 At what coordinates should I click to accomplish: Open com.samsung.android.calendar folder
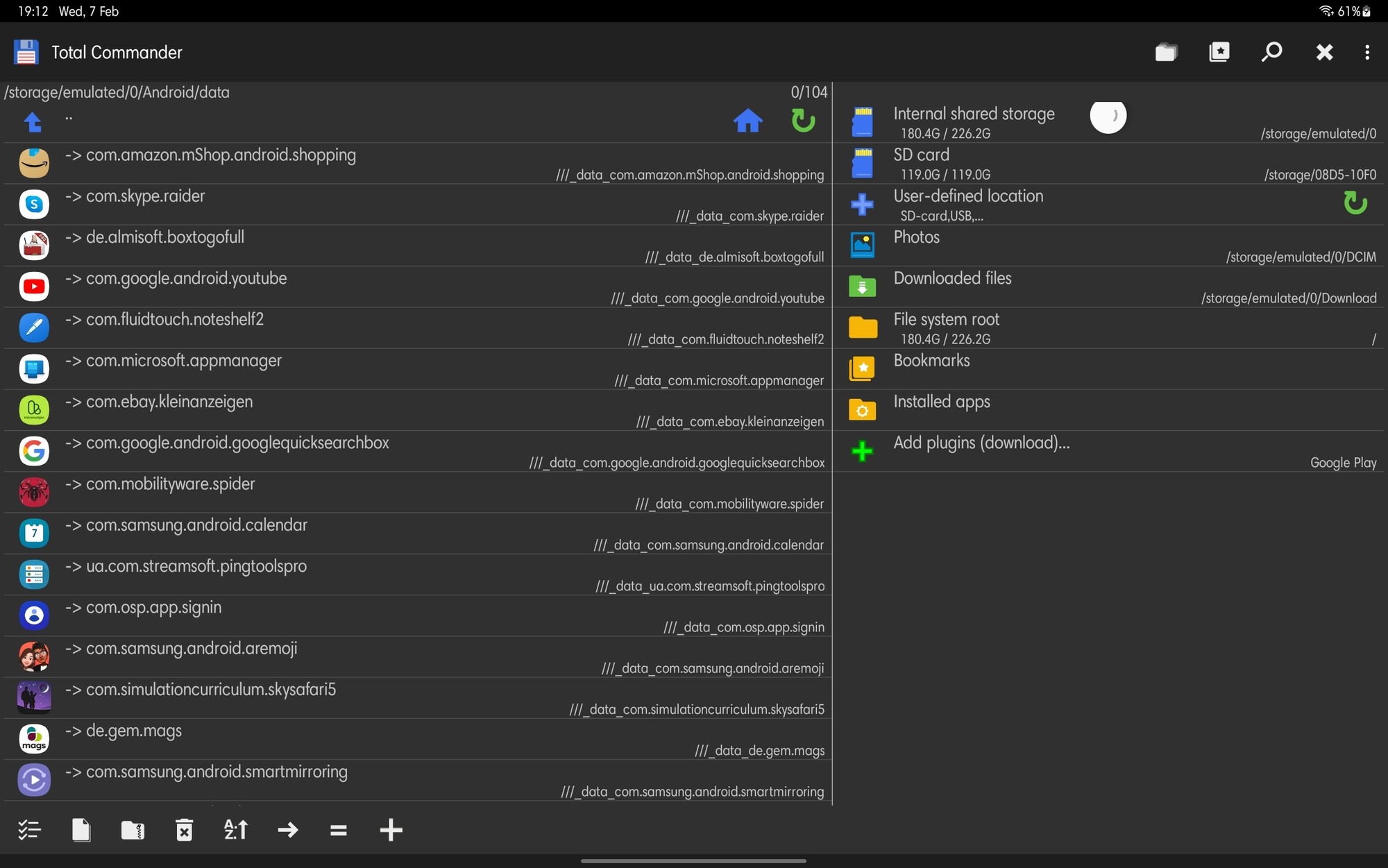click(x=418, y=534)
